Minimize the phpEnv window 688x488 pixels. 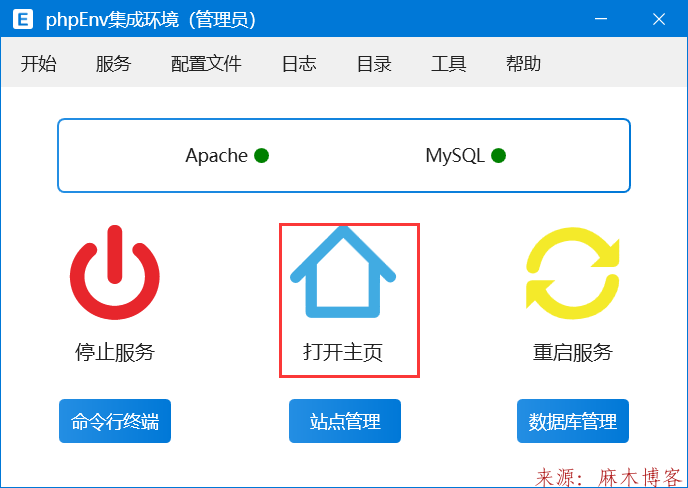pyautogui.click(x=601, y=19)
